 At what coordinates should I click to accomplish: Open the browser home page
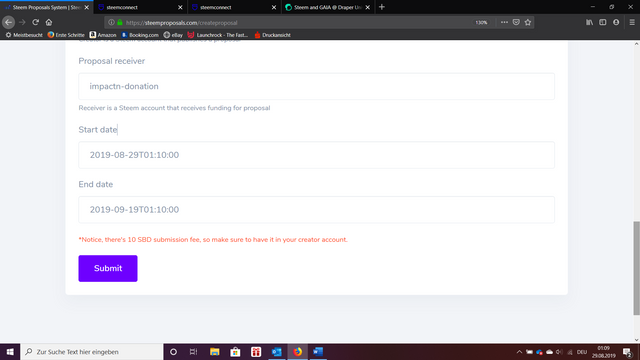[x=49, y=22]
